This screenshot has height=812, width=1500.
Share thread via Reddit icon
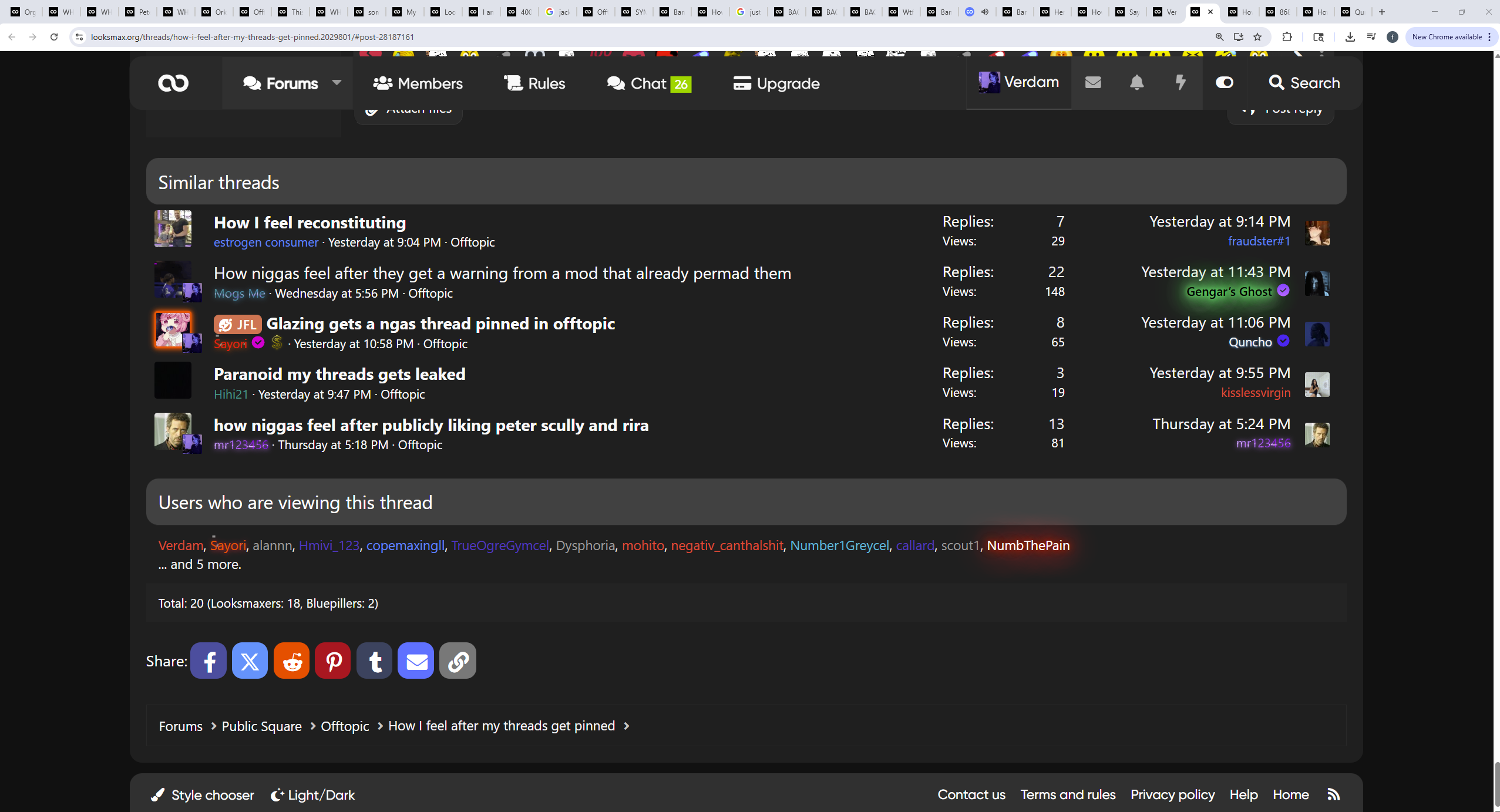click(291, 661)
